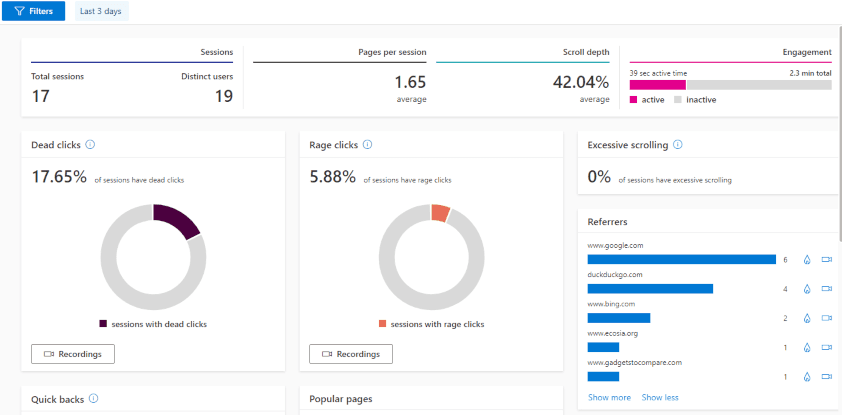Open Recordings under Dead clicks
This screenshot has width=842, height=415.
pos(73,354)
